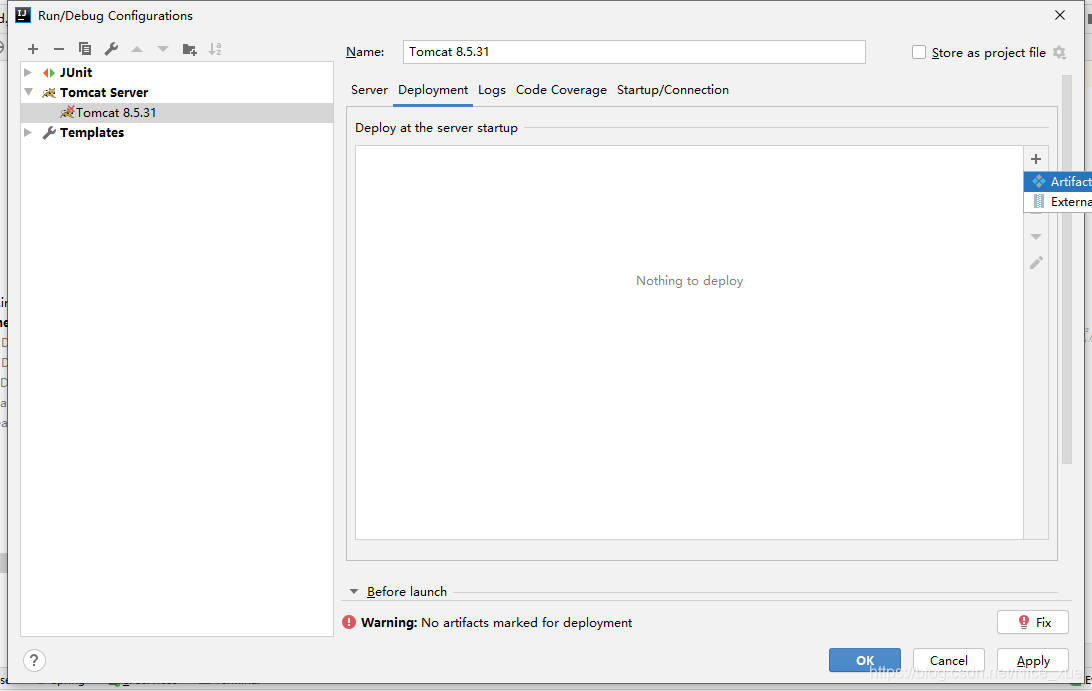Viewport: 1092px width, 691px height.
Task: Click the IntelliJ icon in the title bar
Action: 23,15
